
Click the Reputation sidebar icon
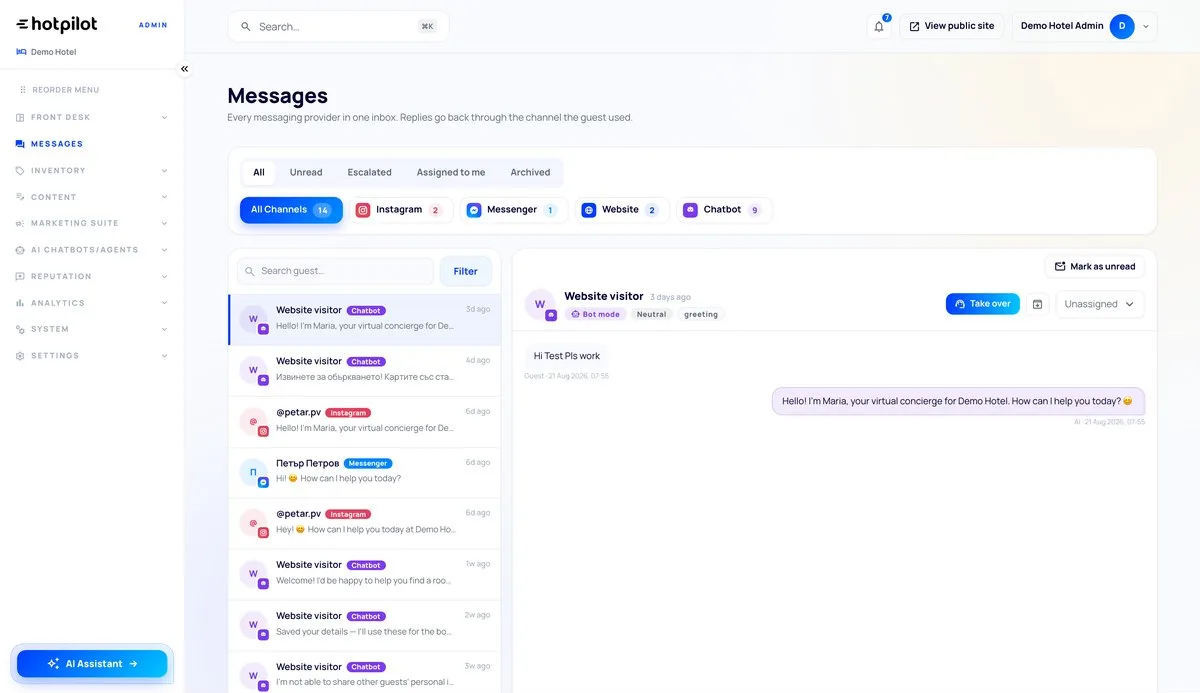pyautogui.click(x=20, y=276)
